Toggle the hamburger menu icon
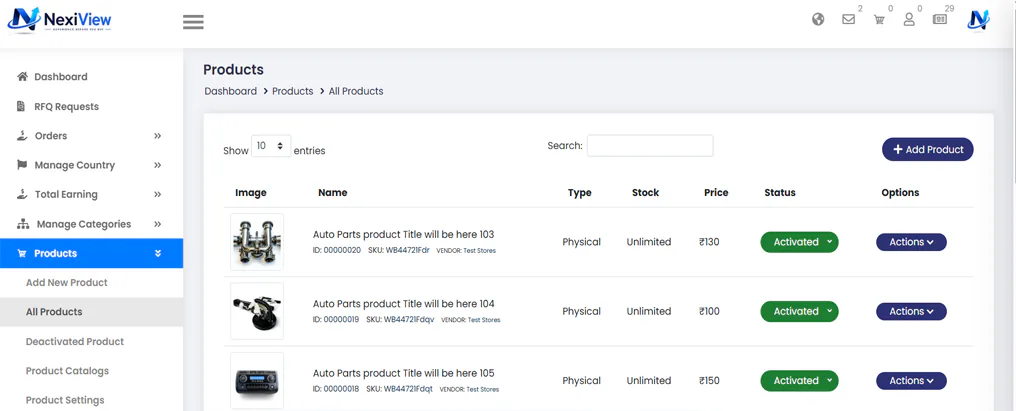The width and height of the screenshot is (1016, 411). click(x=193, y=22)
